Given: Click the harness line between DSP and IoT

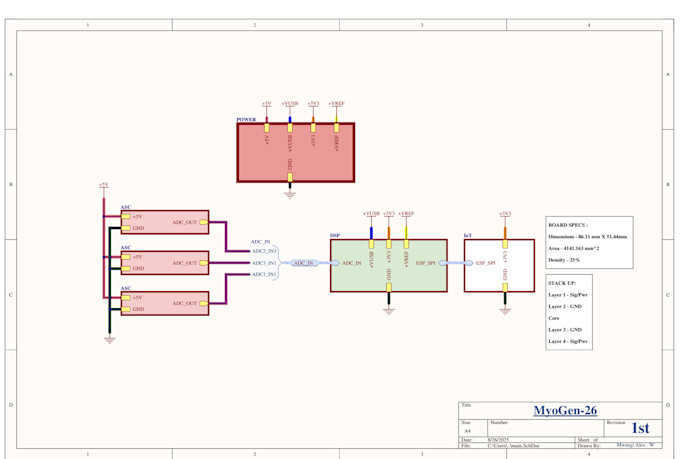Looking at the screenshot, I should [456, 263].
